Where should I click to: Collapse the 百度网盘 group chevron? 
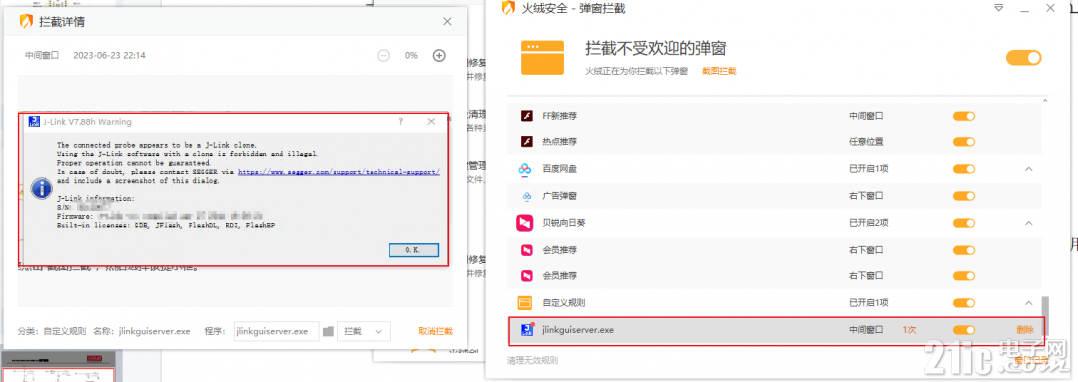click(1029, 169)
